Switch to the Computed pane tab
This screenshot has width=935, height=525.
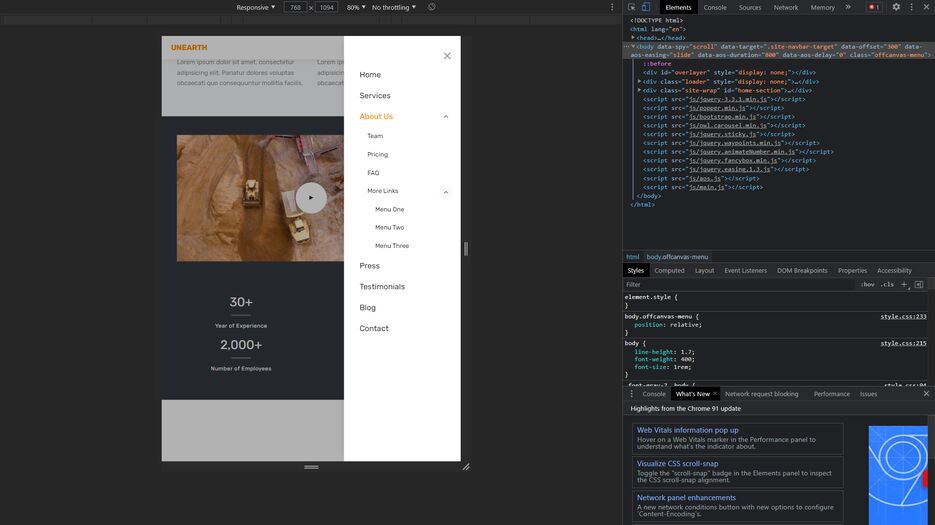[x=669, y=271]
